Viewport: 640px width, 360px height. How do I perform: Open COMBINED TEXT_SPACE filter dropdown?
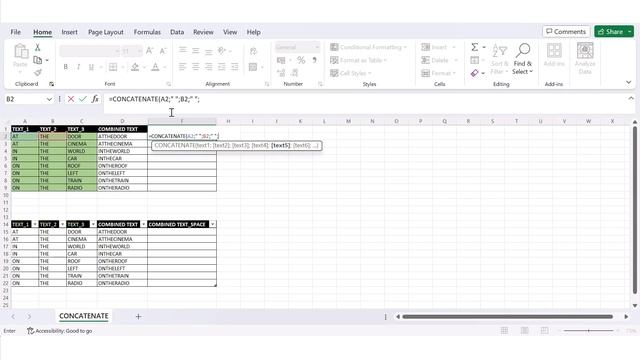[212, 224]
